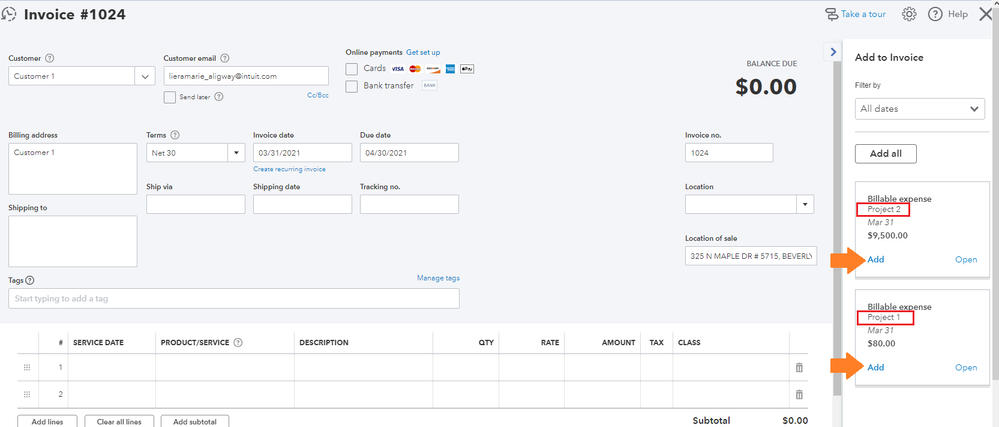Open the Project 1 billable expense

pyautogui.click(x=966, y=367)
